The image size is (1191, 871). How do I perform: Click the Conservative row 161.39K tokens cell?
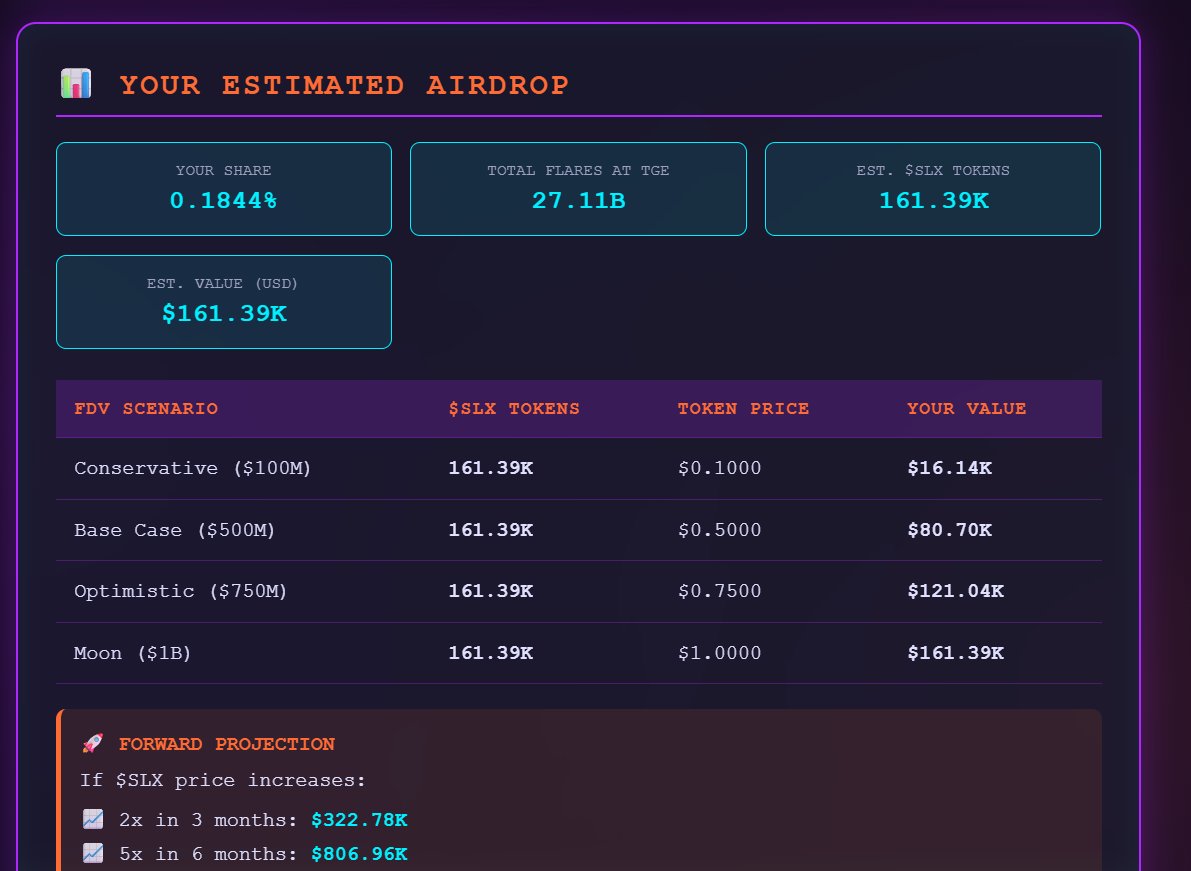[x=491, y=468]
